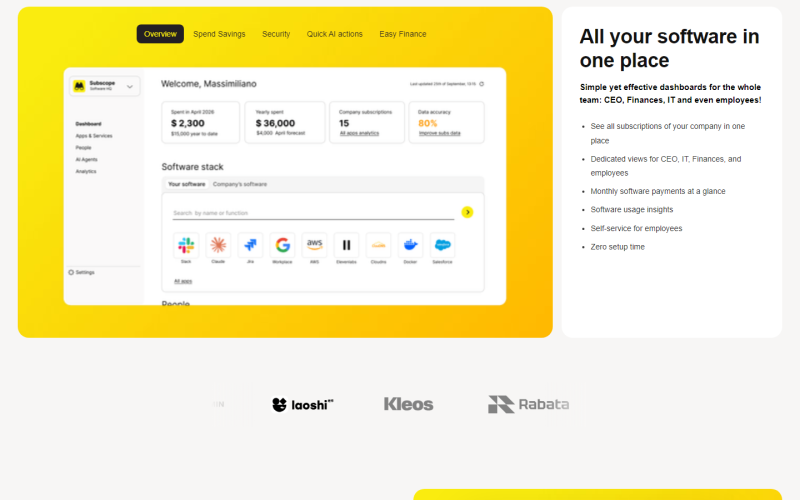Click the Welcome, Massimiliano heading
800x500 pixels.
[x=209, y=84]
